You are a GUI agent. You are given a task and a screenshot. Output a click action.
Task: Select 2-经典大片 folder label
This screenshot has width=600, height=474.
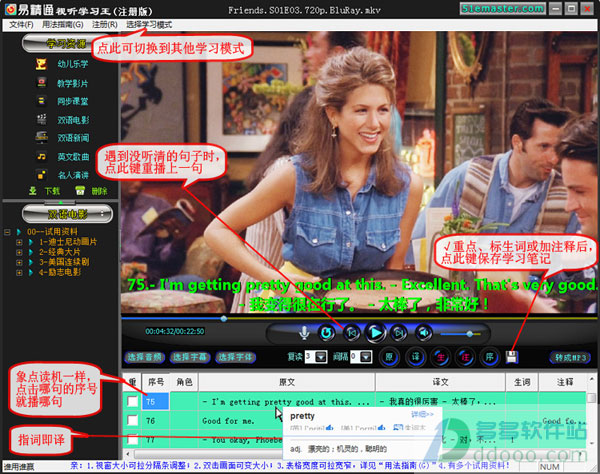pyautogui.click(x=59, y=252)
